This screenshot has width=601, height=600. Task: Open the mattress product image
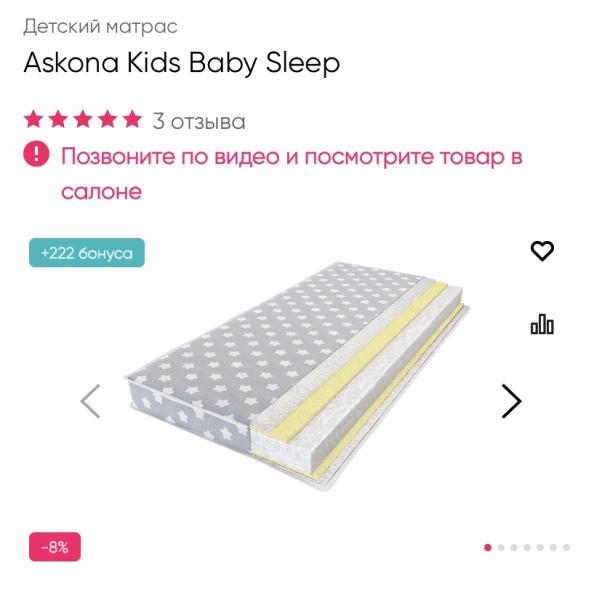(x=298, y=376)
